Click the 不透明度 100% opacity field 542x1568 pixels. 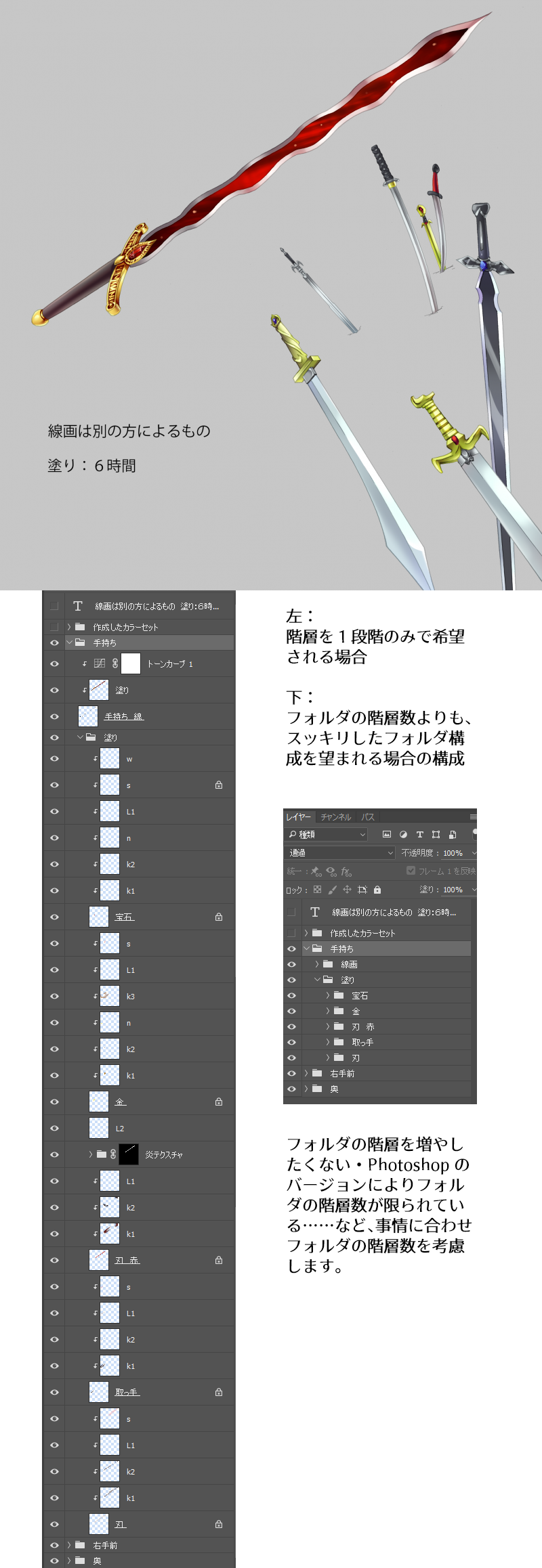pos(453,853)
